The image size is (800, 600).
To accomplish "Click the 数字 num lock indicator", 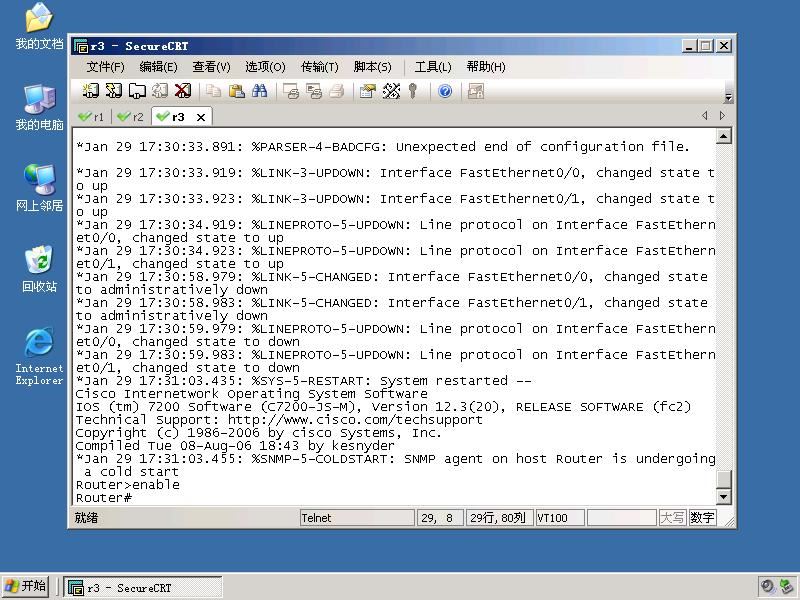I will 702,518.
